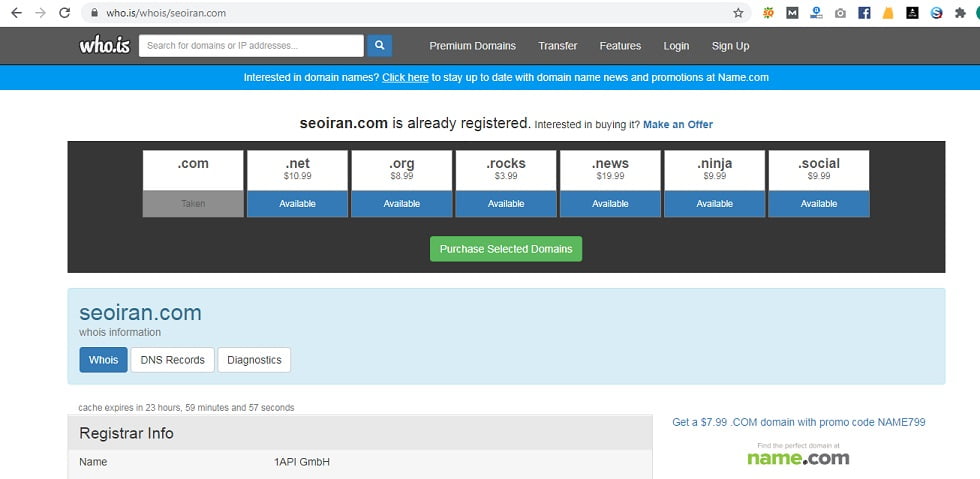Click the cache expires notice text
The width and height of the screenshot is (980, 479).
click(x=186, y=408)
